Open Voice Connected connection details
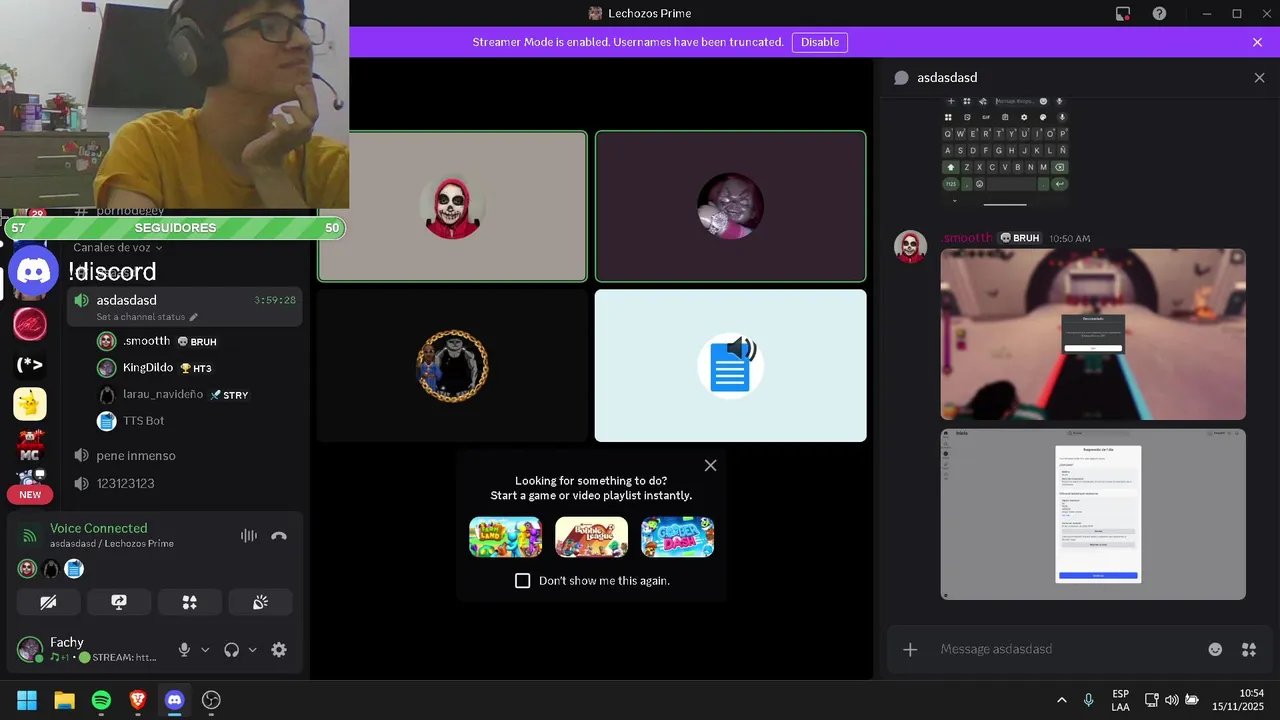This screenshot has width=1280, height=720. [x=98, y=528]
